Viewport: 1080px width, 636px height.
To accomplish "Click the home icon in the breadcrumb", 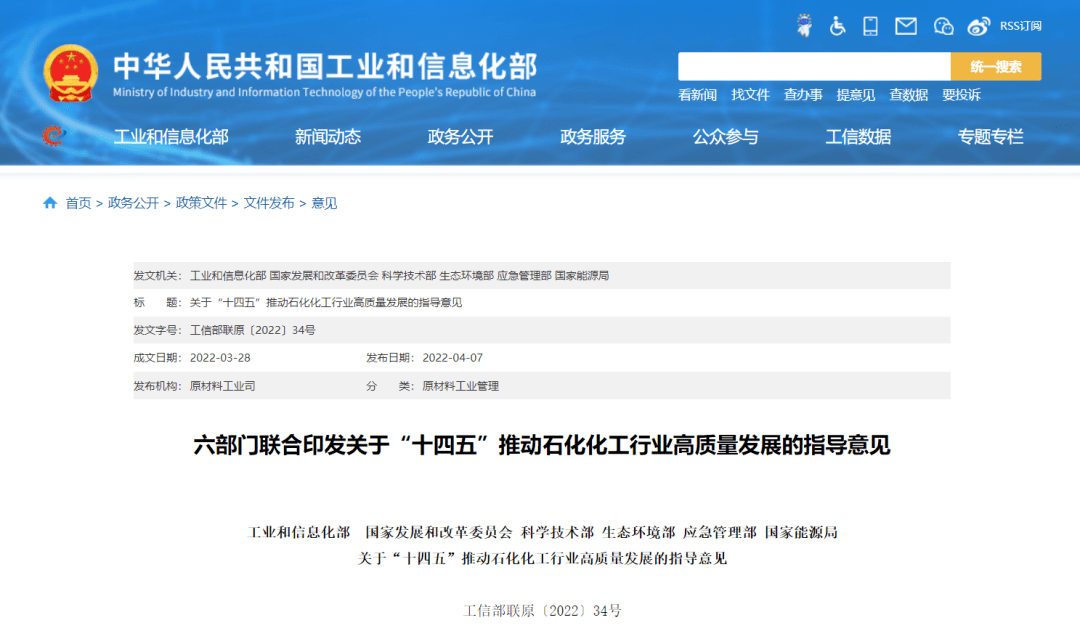I will tap(49, 203).
